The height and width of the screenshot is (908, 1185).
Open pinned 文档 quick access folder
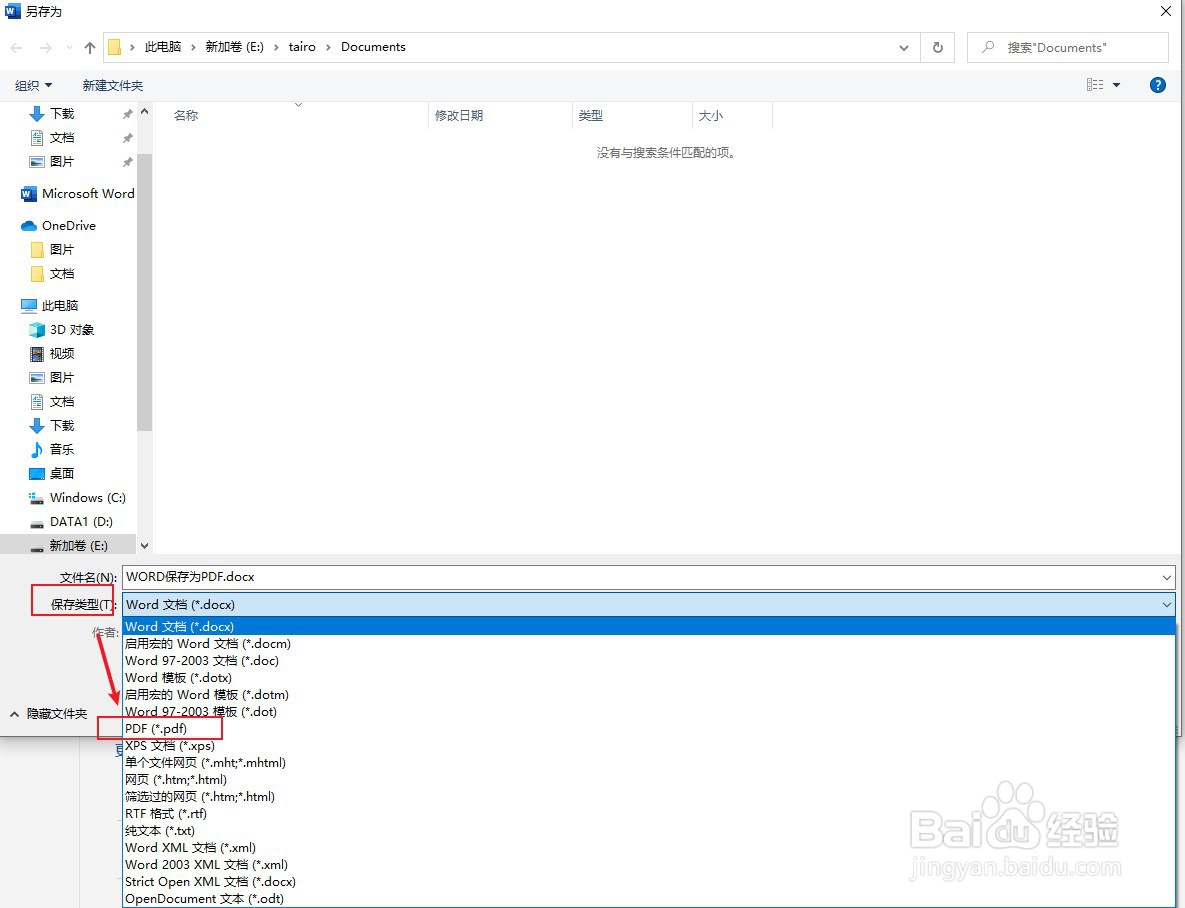point(51,138)
